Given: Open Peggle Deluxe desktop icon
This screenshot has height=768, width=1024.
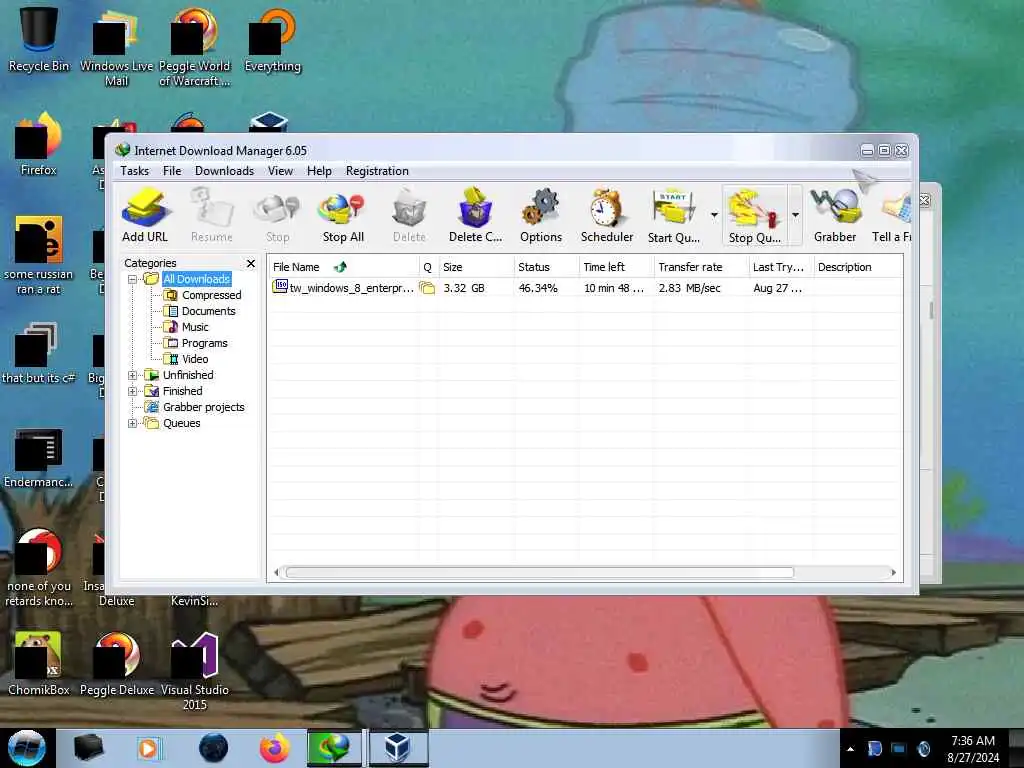Looking at the screenshot, I should pos(117,663).
